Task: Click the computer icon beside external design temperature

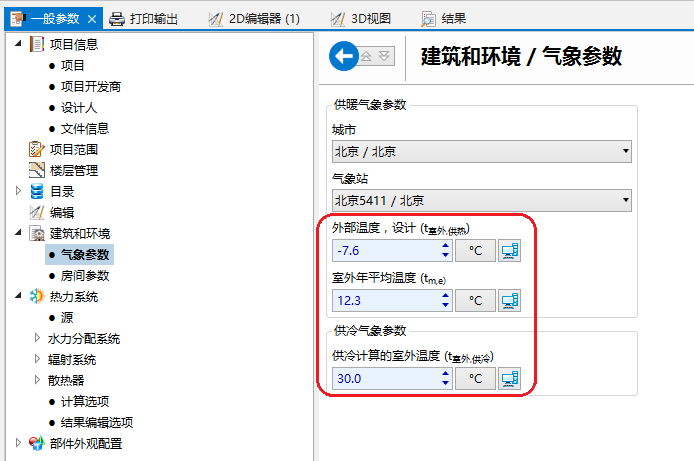Action: pyautogui.click(x=510, y=250)
